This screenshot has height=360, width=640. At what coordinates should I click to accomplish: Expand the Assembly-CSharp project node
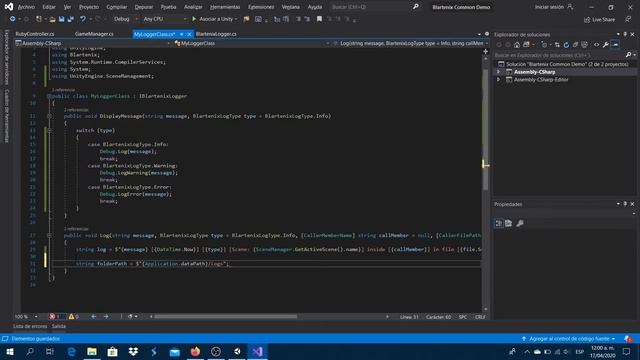(498, 72)
